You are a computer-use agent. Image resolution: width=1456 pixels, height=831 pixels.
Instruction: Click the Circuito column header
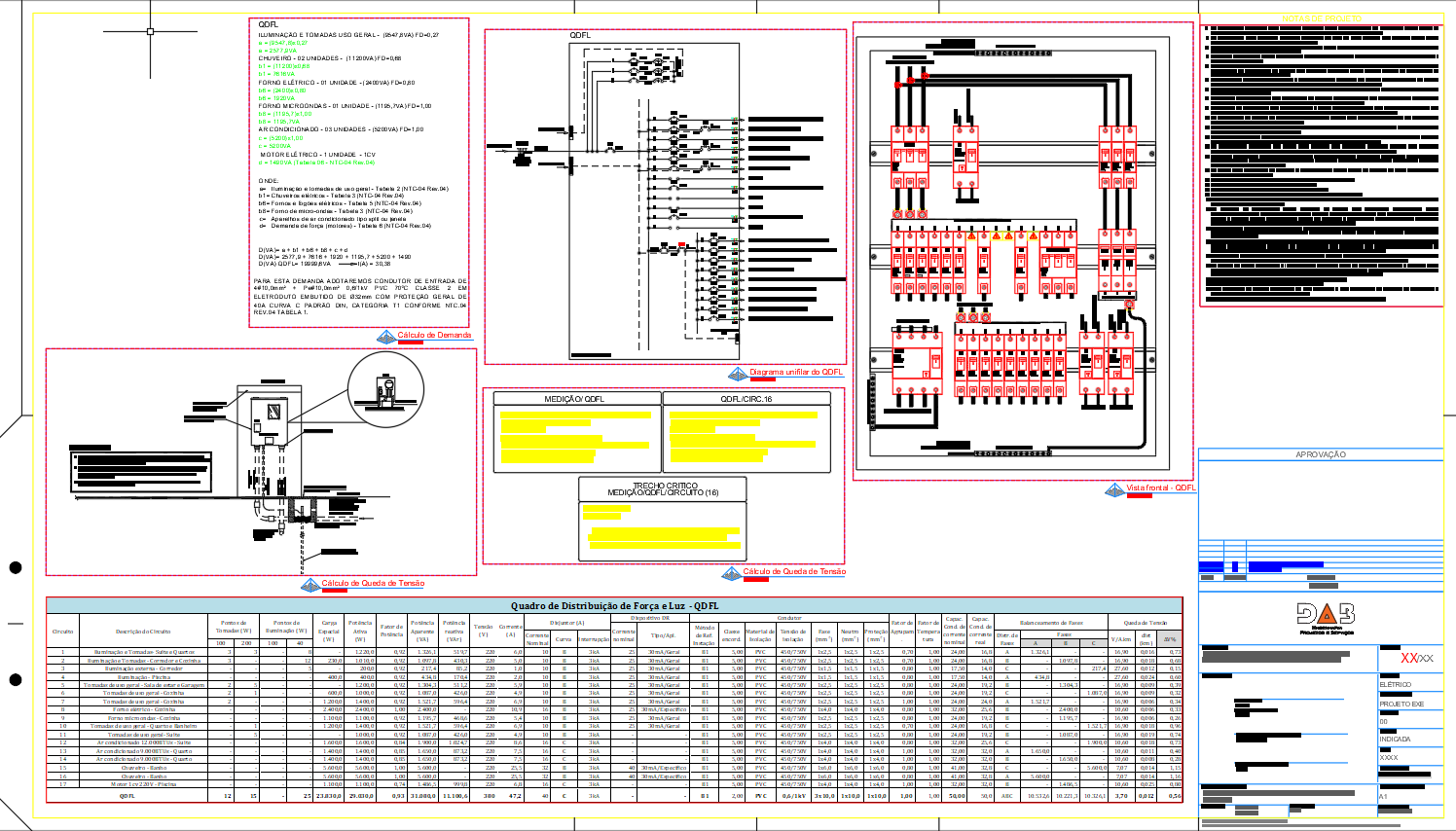point(62,631)
